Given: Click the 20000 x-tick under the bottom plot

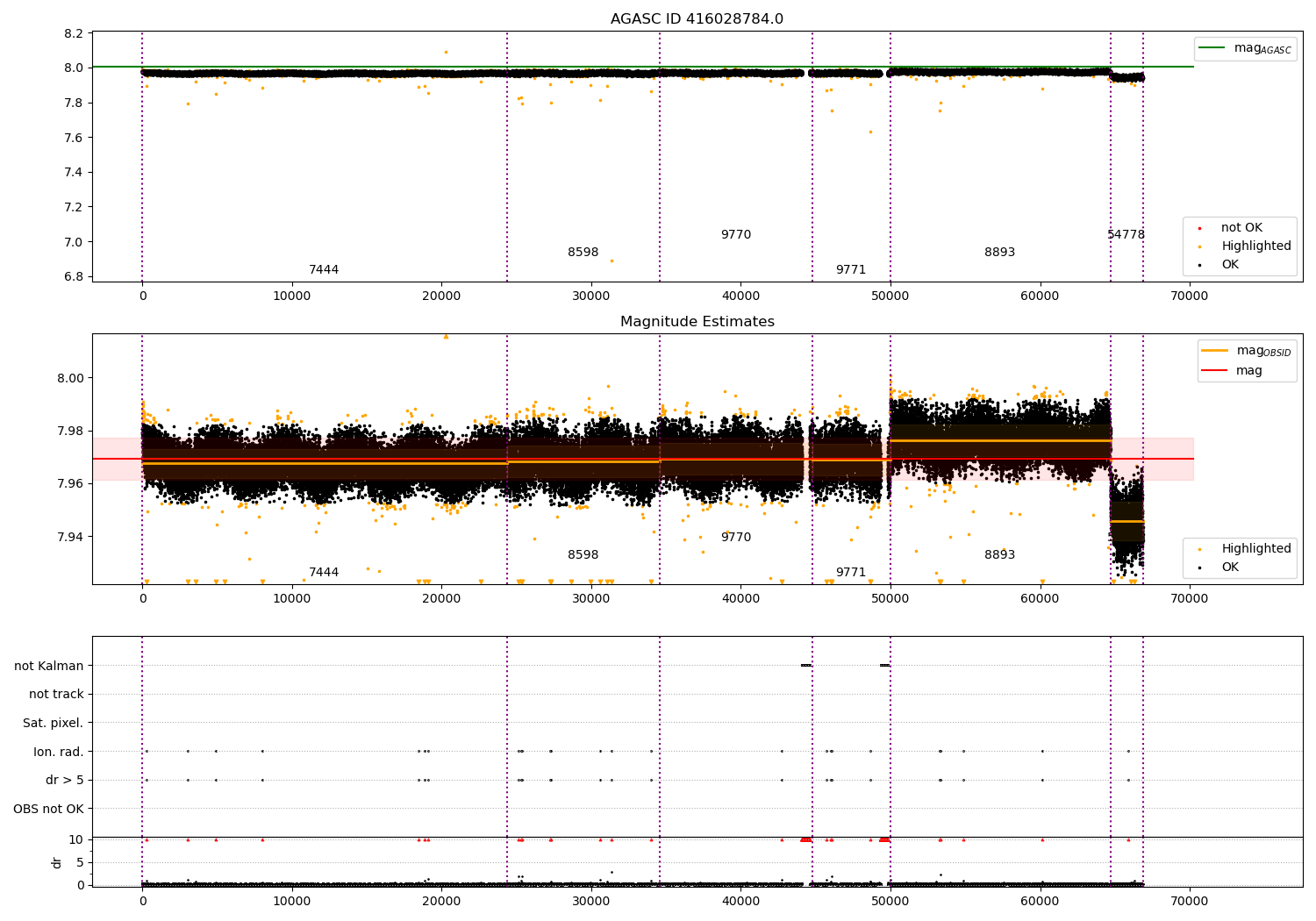Looking at the screenshot, I should 441,902.
